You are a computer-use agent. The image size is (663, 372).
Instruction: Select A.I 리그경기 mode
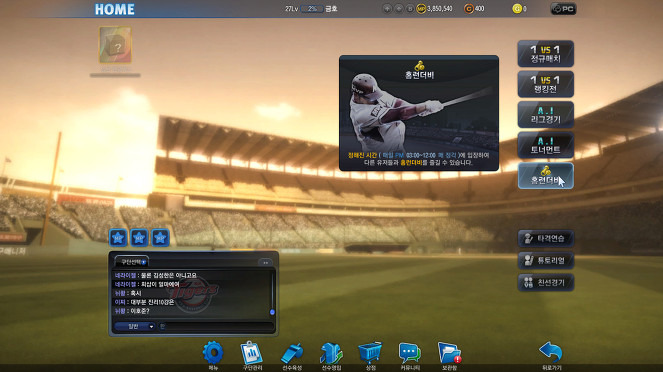(x=545, y=115)
